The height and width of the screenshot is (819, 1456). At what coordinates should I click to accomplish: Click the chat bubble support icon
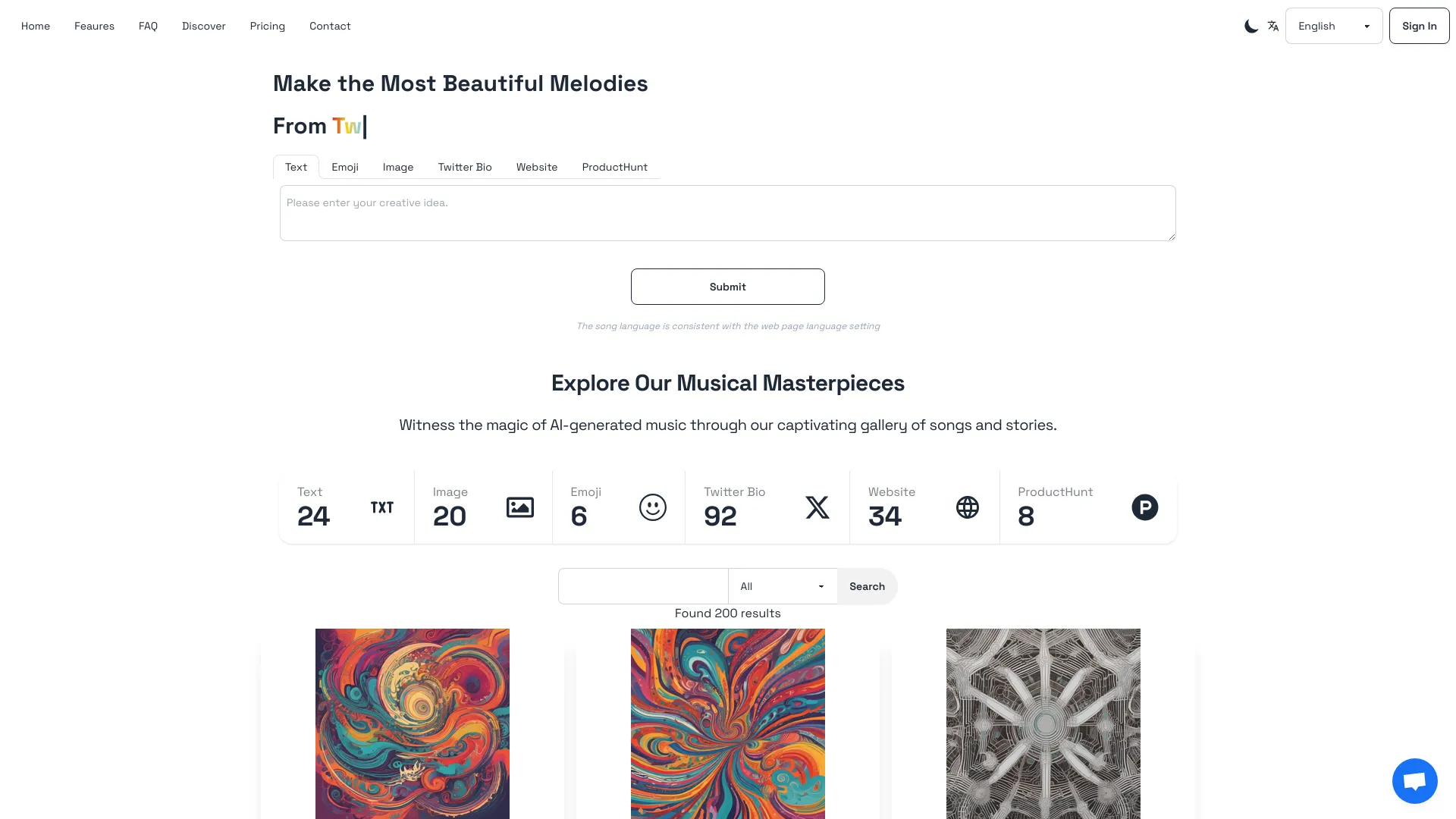(1414, 780)
